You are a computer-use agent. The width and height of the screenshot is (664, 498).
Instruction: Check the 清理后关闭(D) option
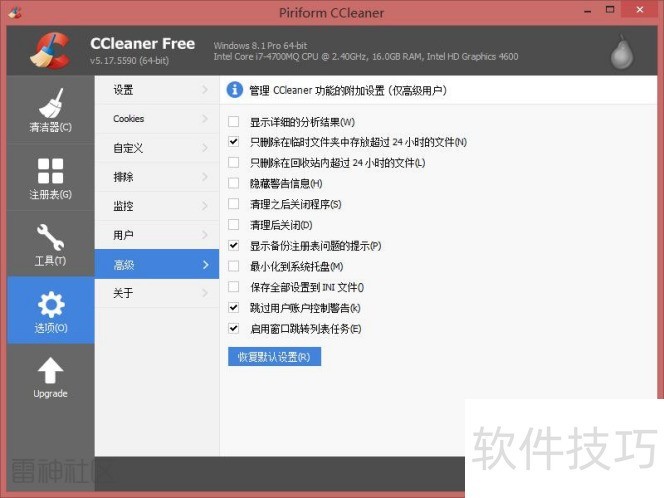(233, 224)
